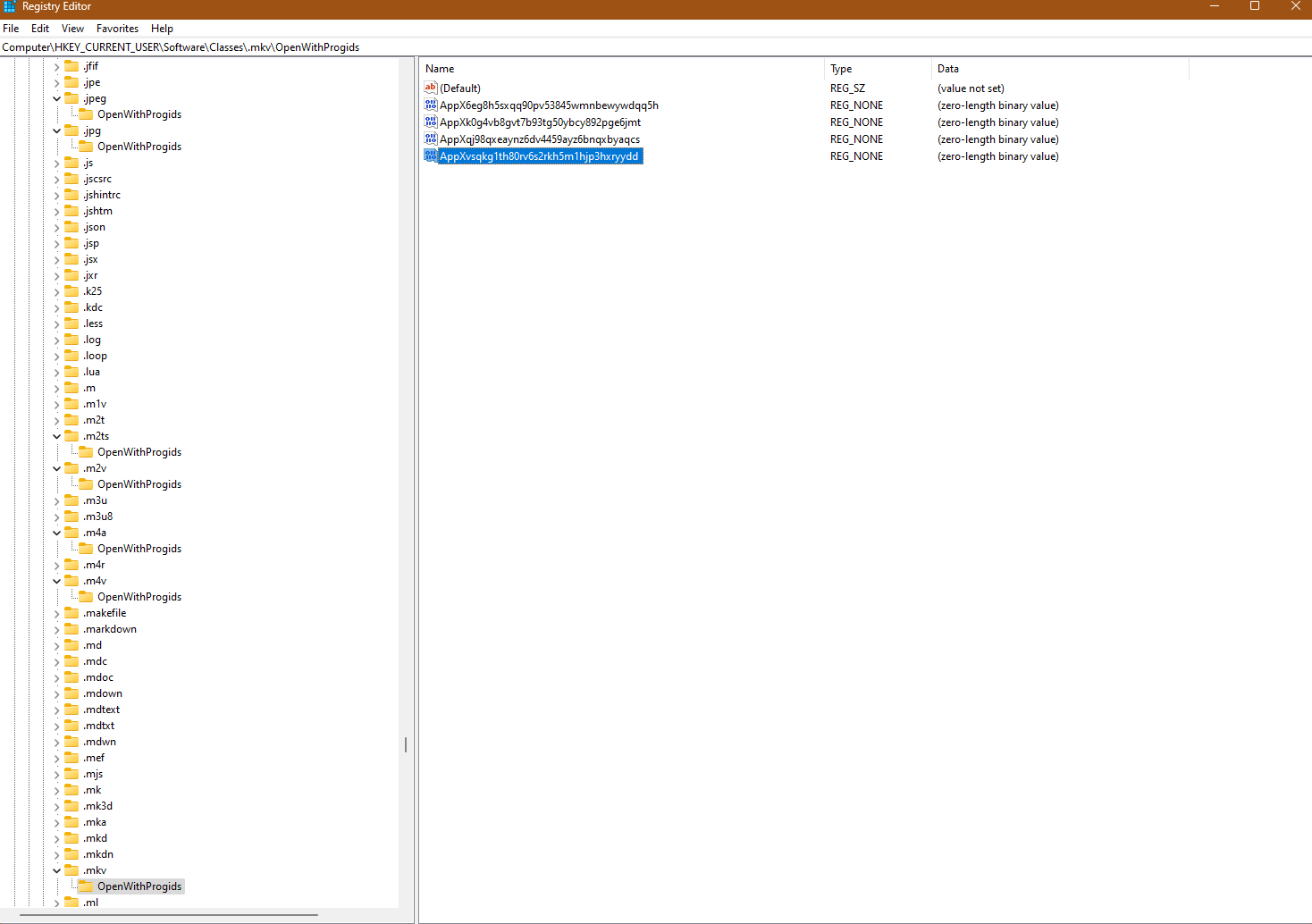This screenshot has height=924, width=1312.
Task: Collapse the .jpeg tree node
Action: click(57, 98)
